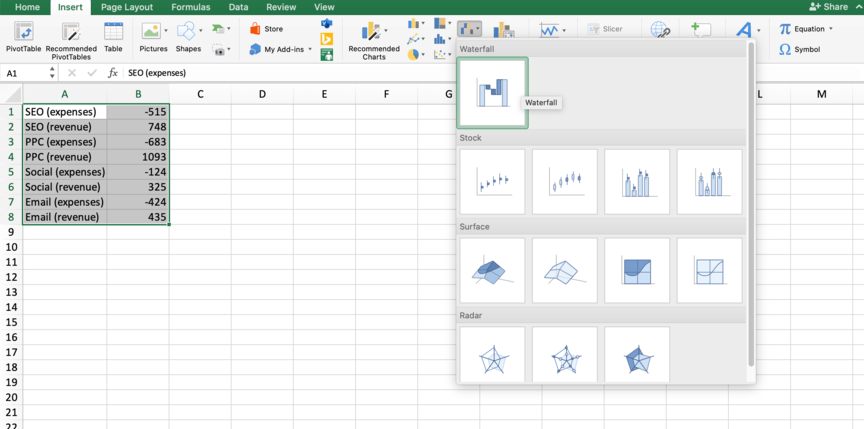864x429 pixels.
Task: Choose the wireframe contour Surface chart
Action: 709,270
